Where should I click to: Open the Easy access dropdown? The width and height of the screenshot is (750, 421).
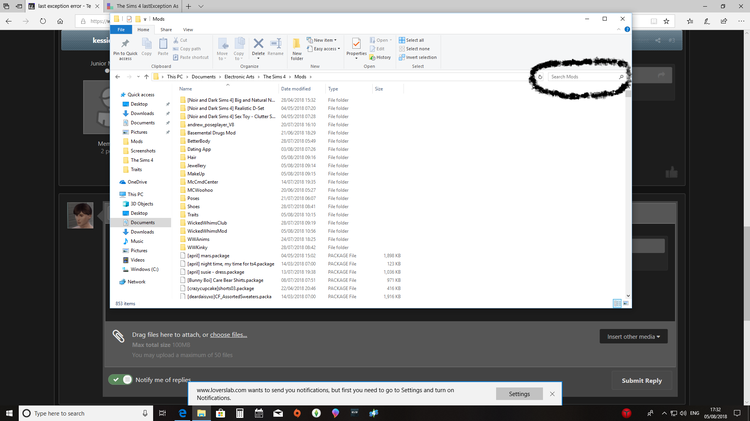click(323, 49)
